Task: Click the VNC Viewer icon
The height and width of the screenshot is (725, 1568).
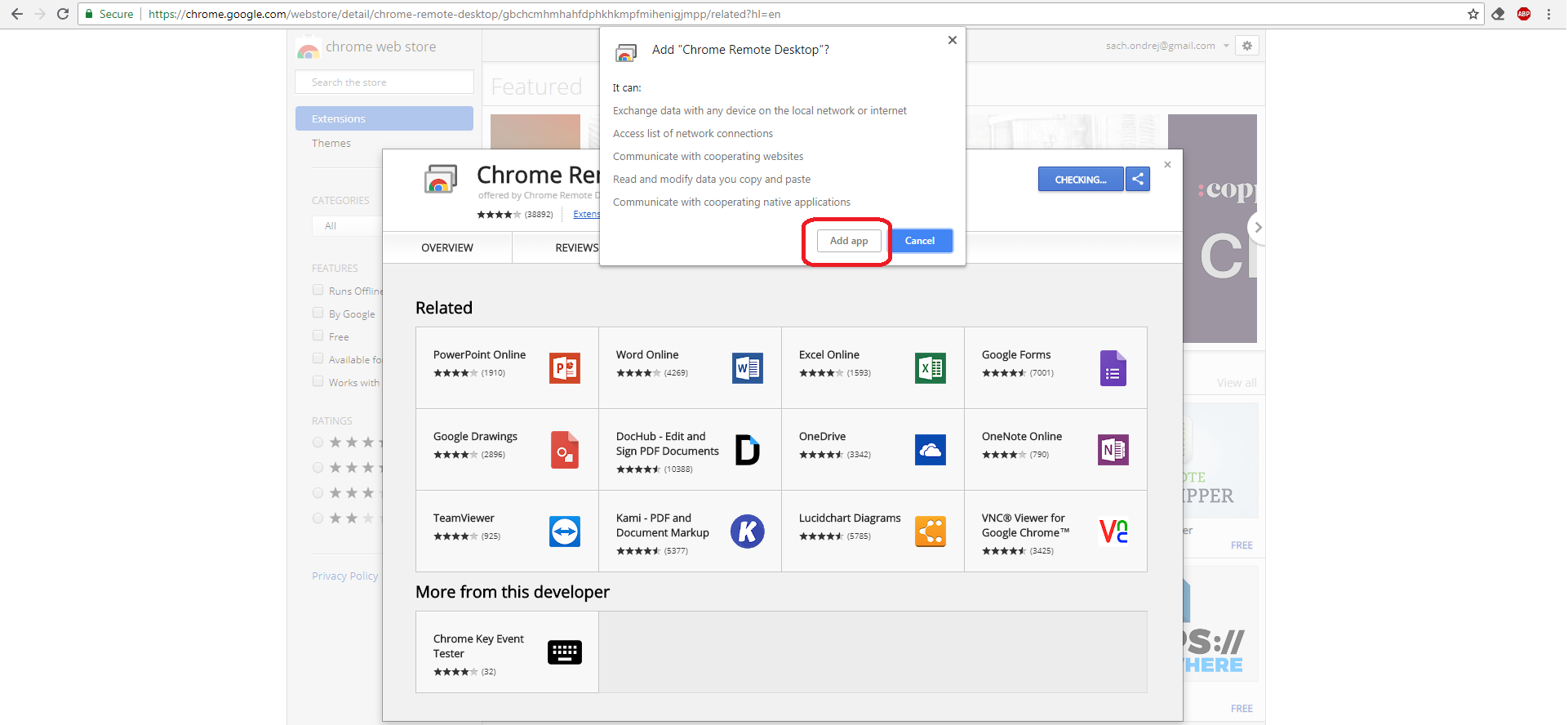Action: click(x=1113, y=532)
